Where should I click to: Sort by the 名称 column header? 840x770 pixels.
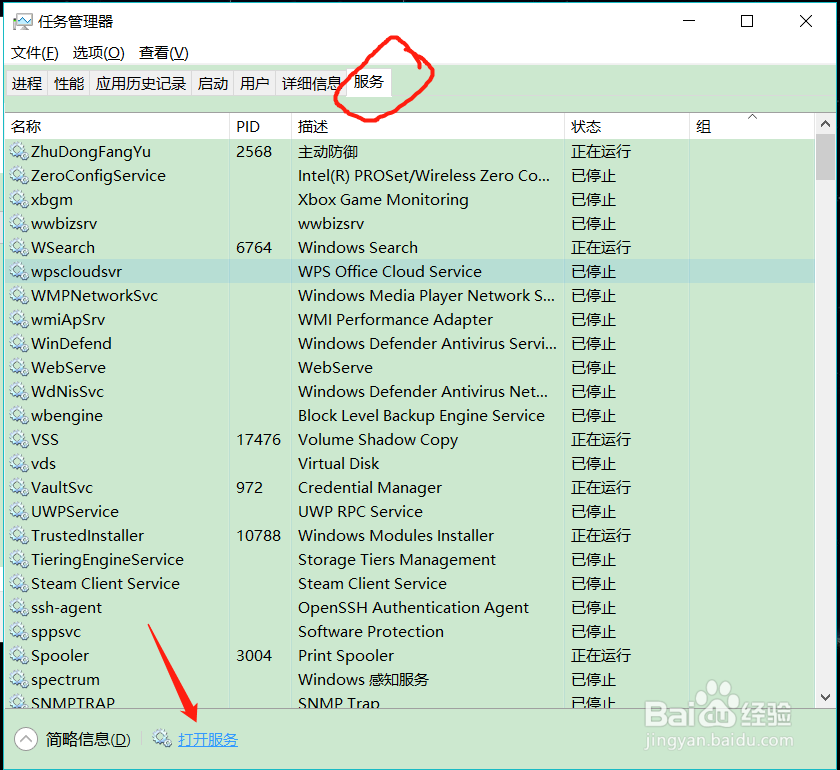(x=117, y=126)
